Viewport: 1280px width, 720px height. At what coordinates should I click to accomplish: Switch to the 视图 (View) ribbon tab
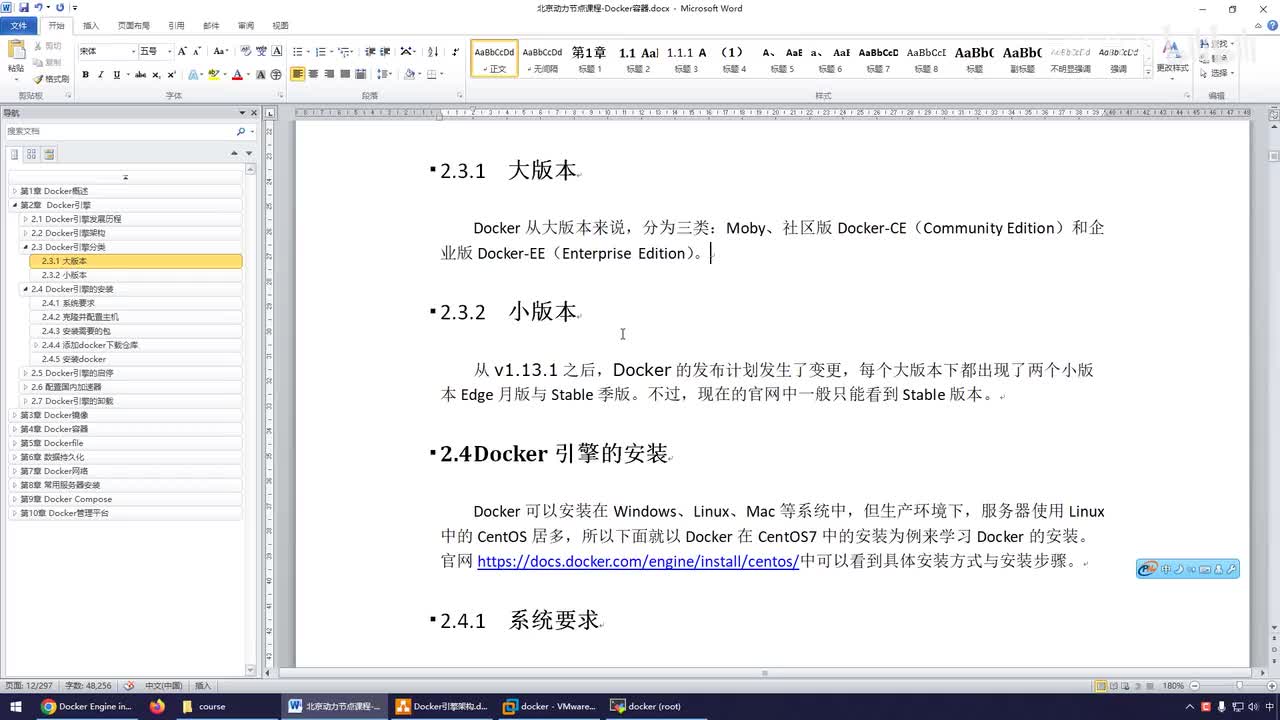(280, 25)
